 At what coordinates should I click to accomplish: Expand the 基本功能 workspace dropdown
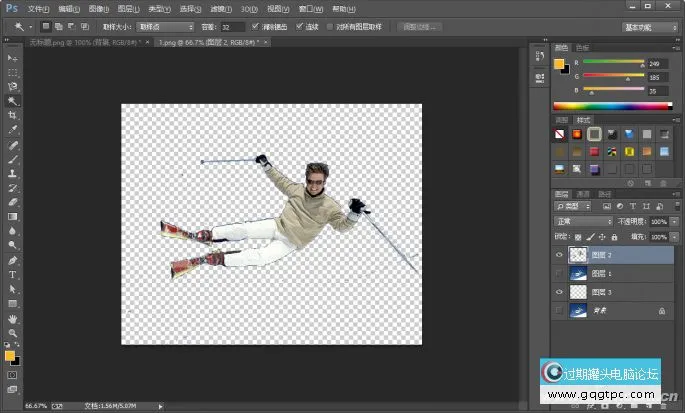tap(647, 27)
